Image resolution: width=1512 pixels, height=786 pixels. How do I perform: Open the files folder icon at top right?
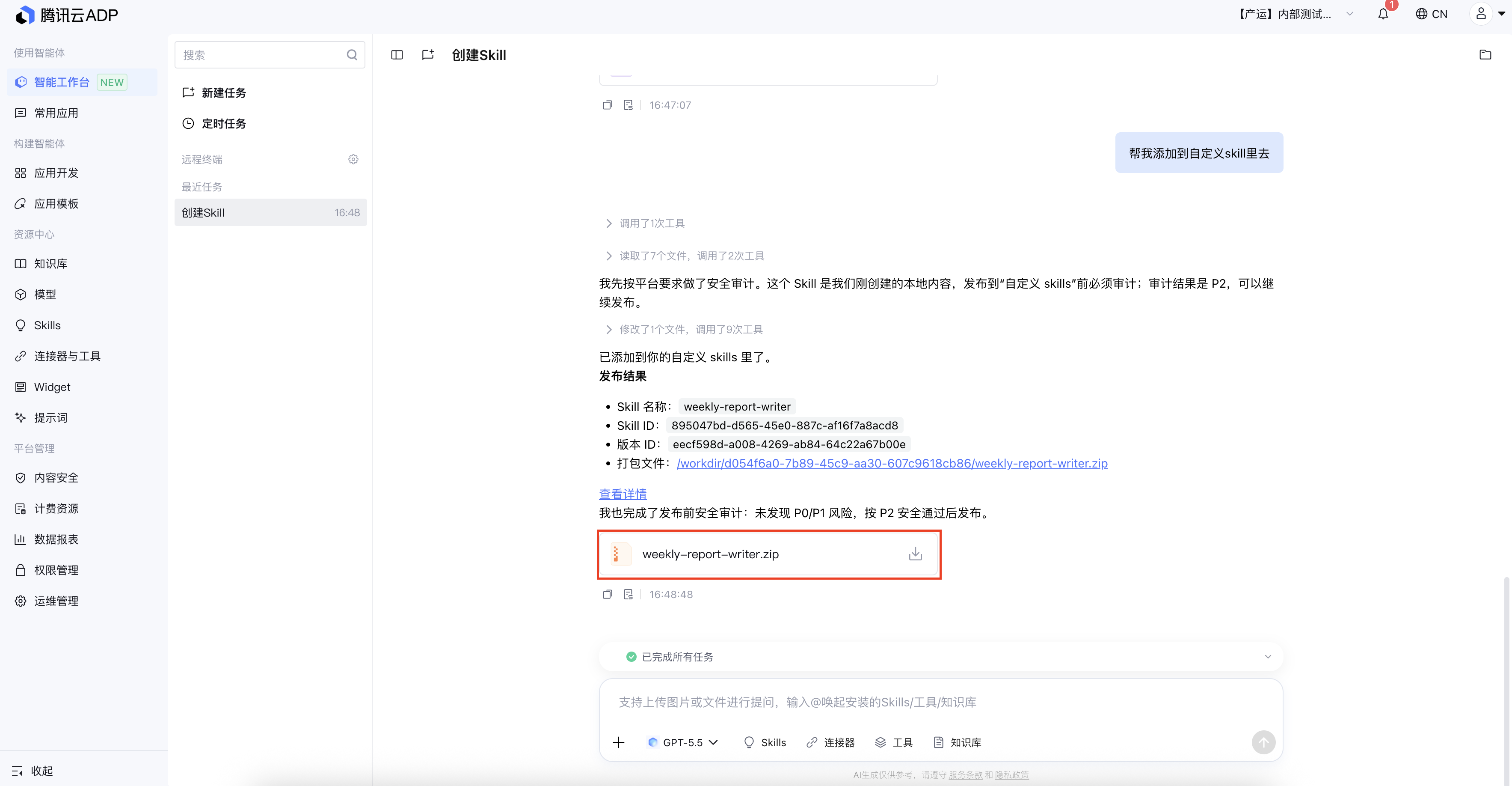click(1485, 55)
